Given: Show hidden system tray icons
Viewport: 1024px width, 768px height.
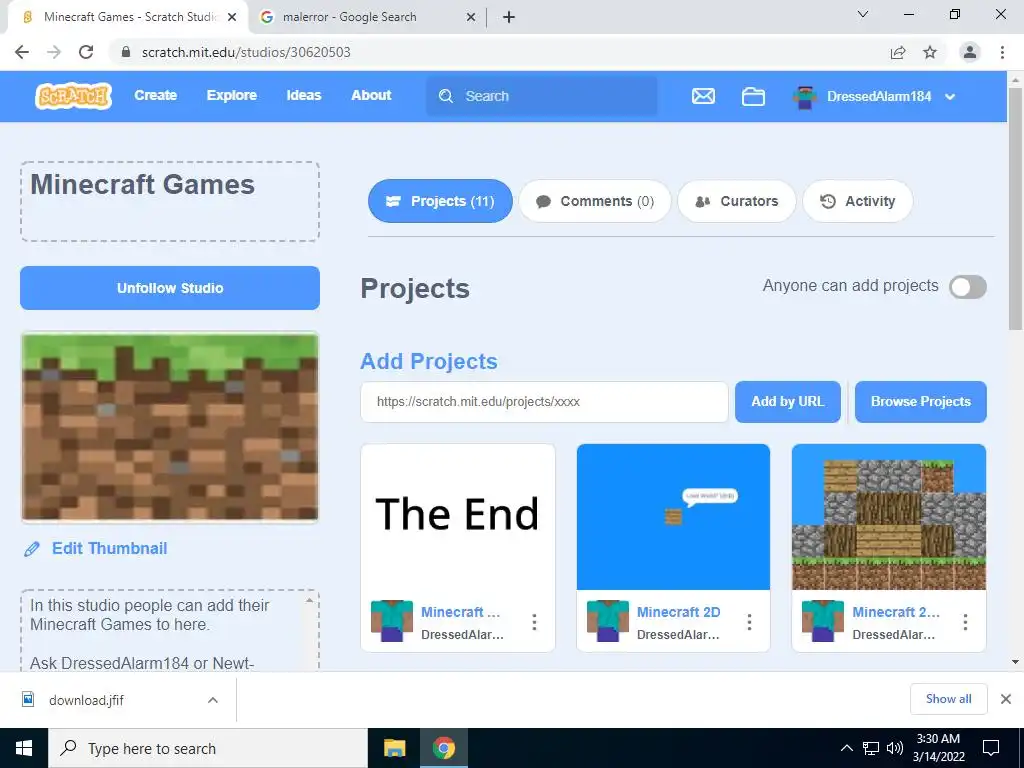Looking at the screenshot, I should [846, 748].
